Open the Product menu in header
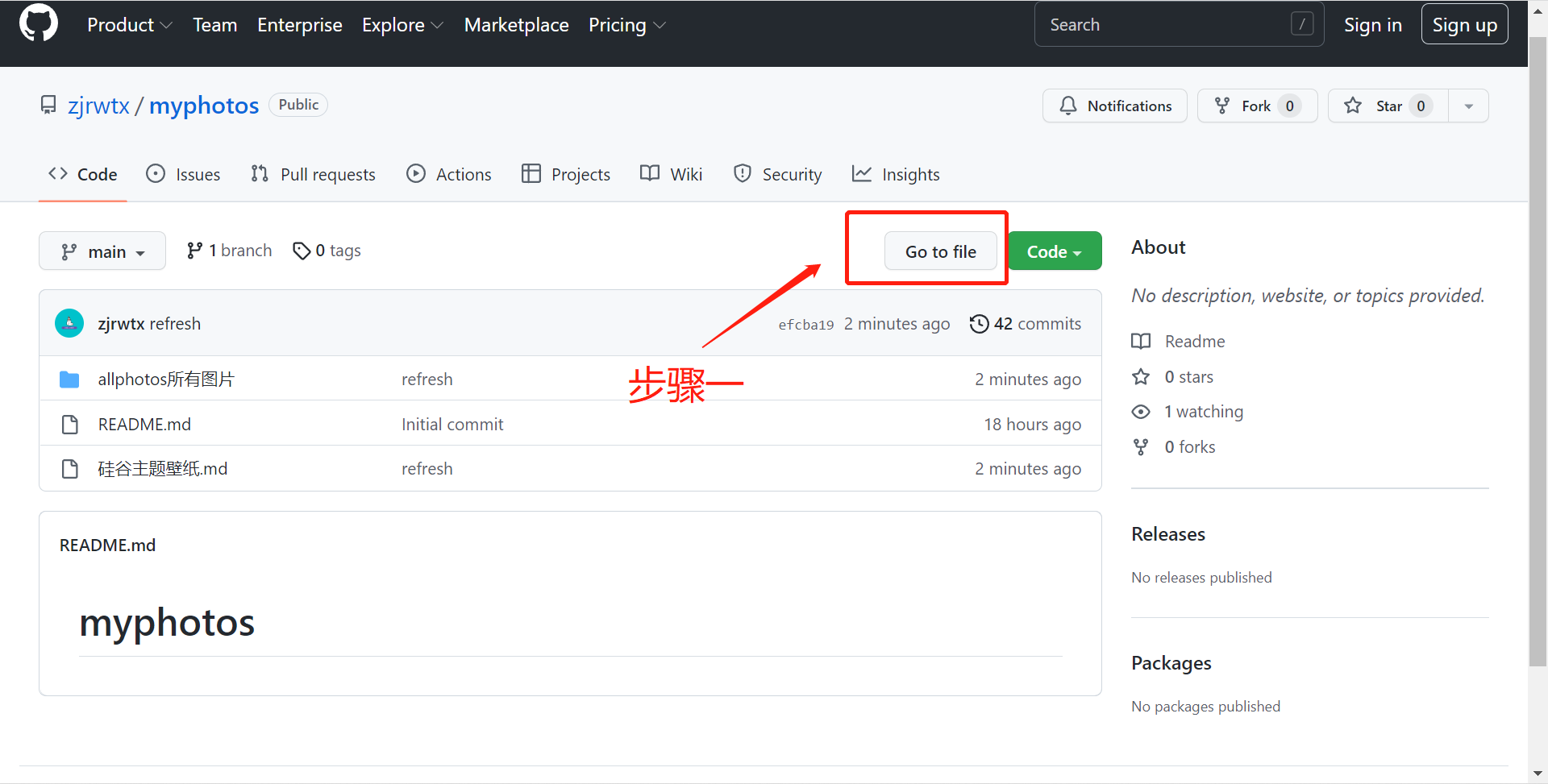This screenshot has height=784, width=1548. point(130,25)
